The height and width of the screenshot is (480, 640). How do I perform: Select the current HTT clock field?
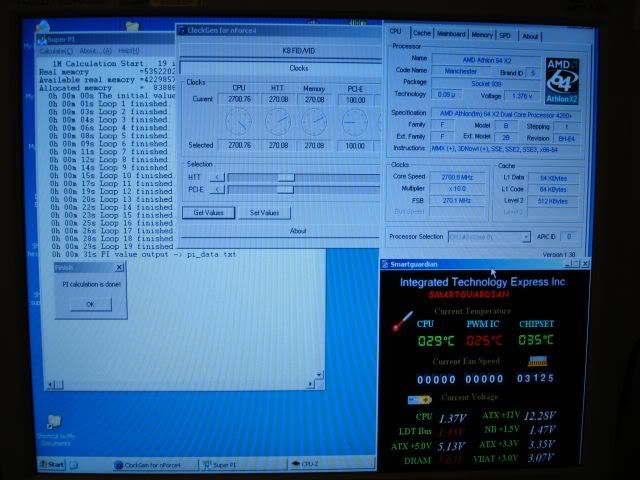278,99
